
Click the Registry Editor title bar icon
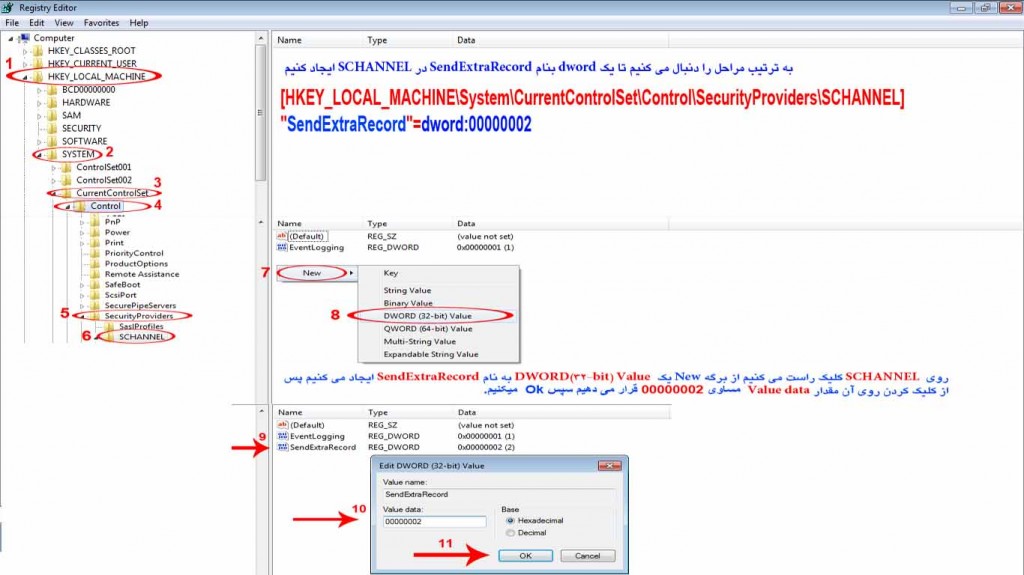[x=7, y=7]
